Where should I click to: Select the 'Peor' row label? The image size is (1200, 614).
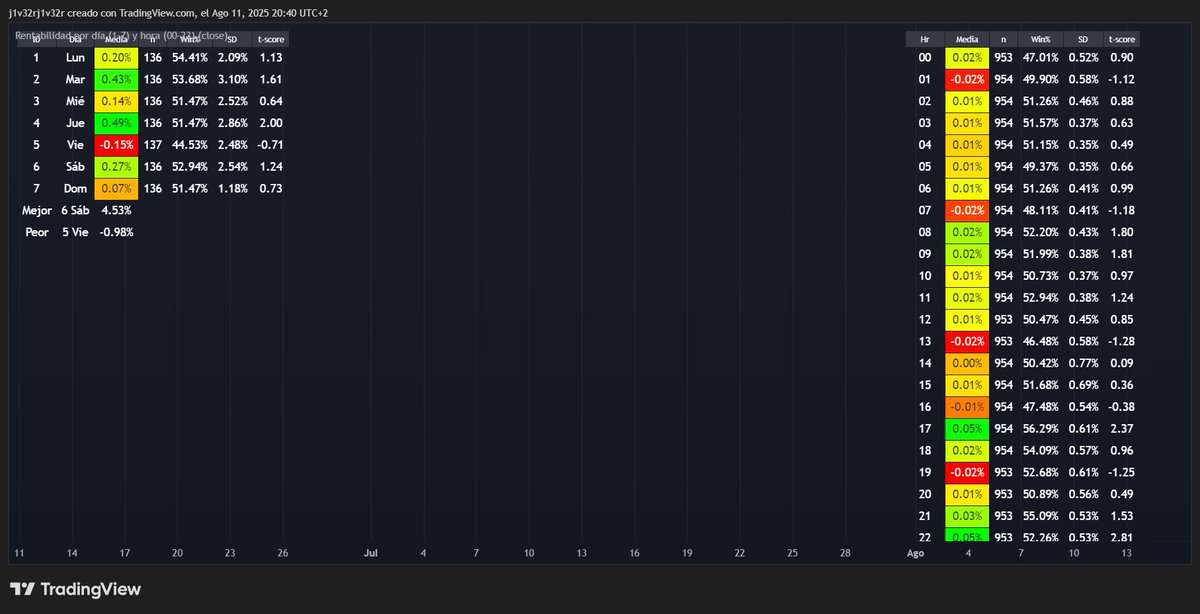pyautogui.click(x=37, y=232)
